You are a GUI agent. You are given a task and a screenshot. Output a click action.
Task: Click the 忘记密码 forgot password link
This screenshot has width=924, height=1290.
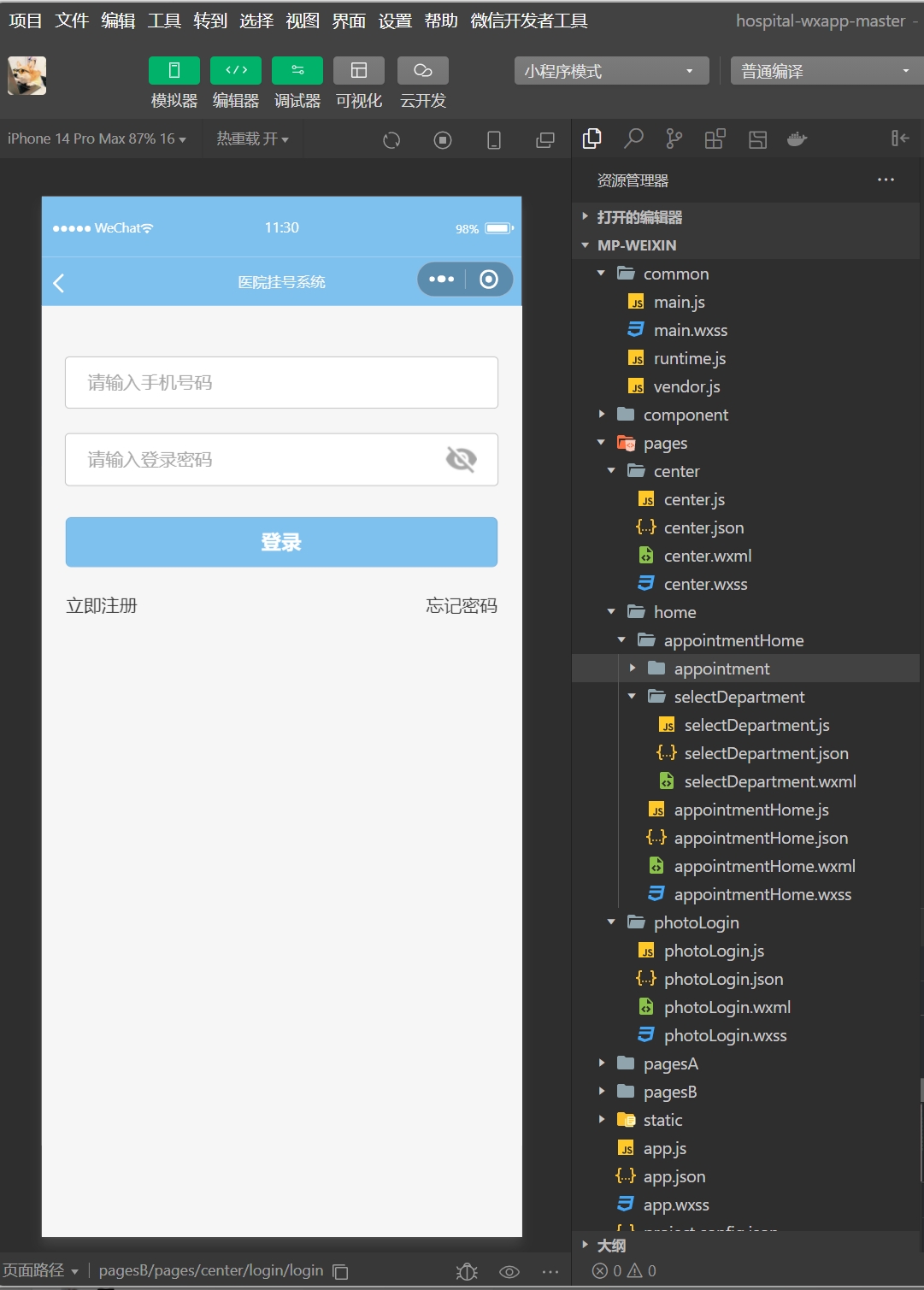(462, 606)
